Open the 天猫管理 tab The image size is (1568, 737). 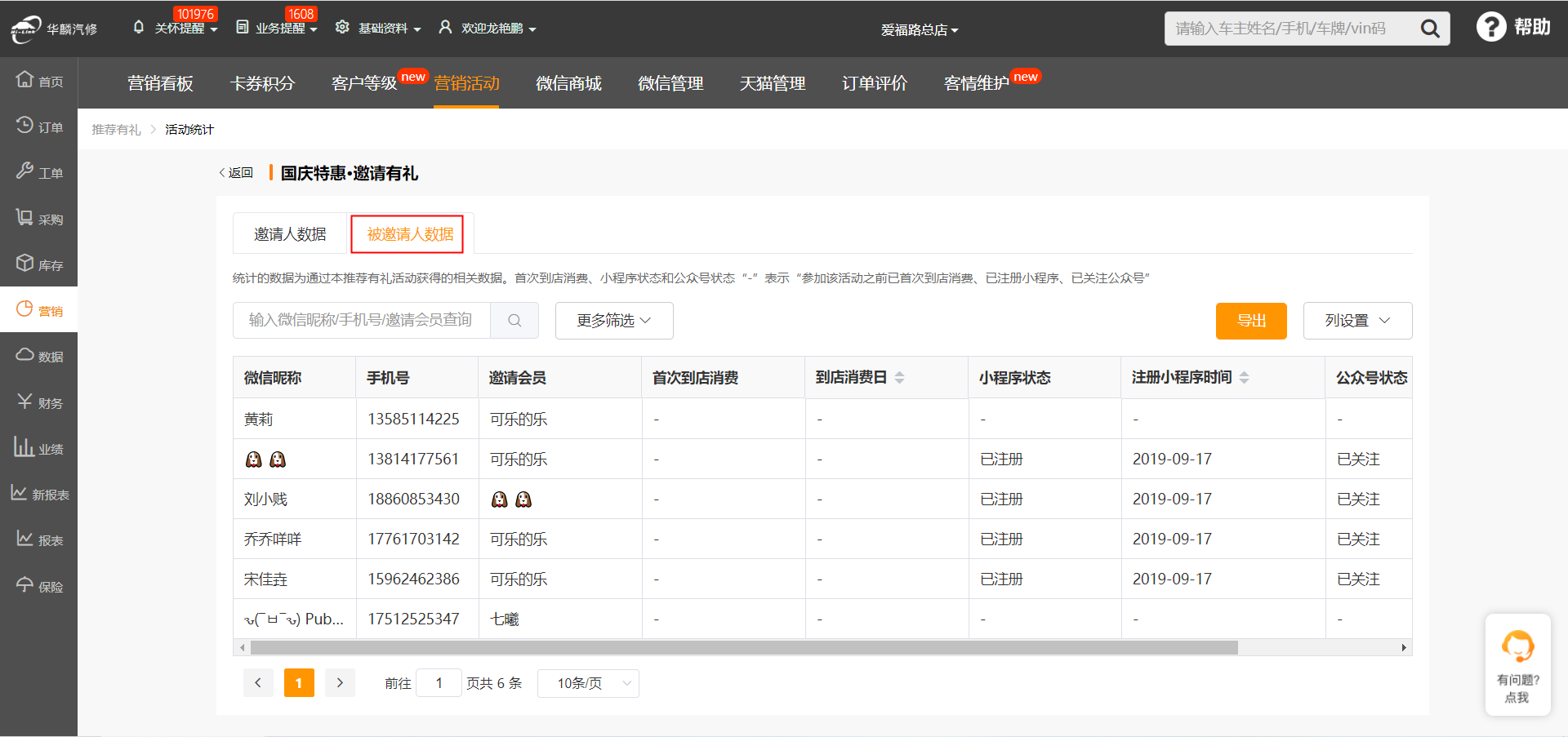pos(773,83)
